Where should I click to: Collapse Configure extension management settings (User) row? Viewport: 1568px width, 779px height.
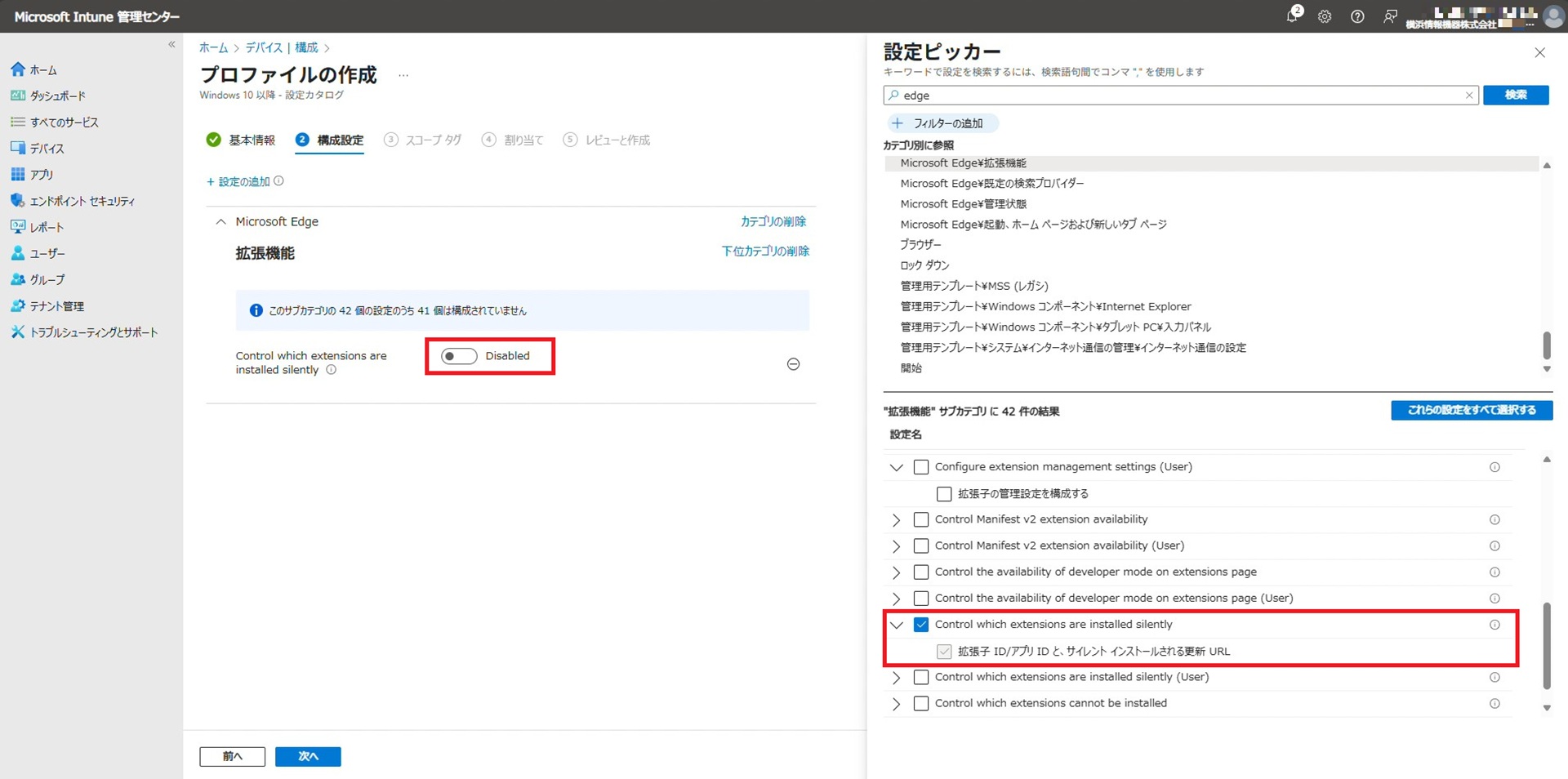click(x=897, y=467)
